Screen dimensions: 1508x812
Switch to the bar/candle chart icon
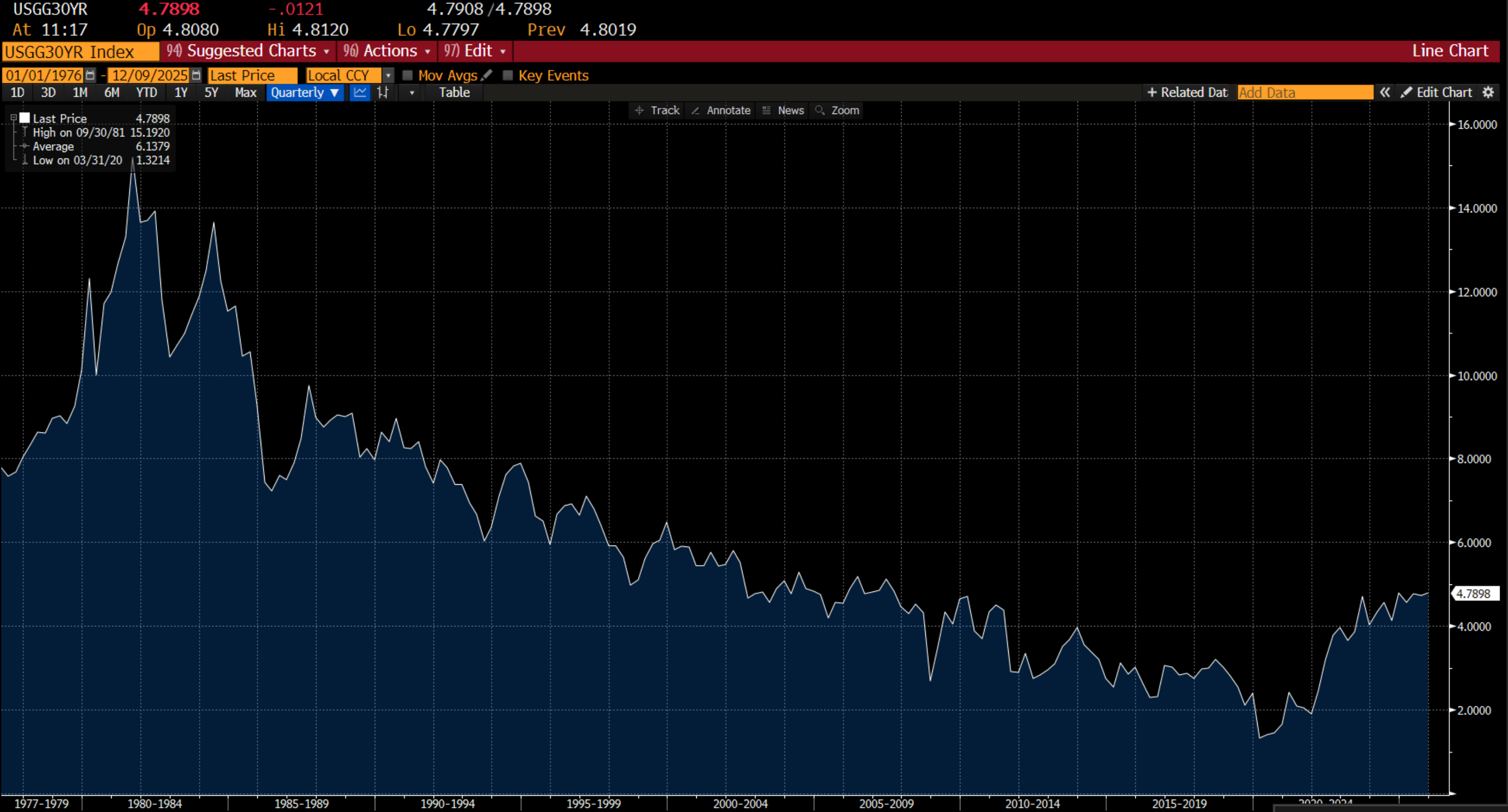pos(384,92)
